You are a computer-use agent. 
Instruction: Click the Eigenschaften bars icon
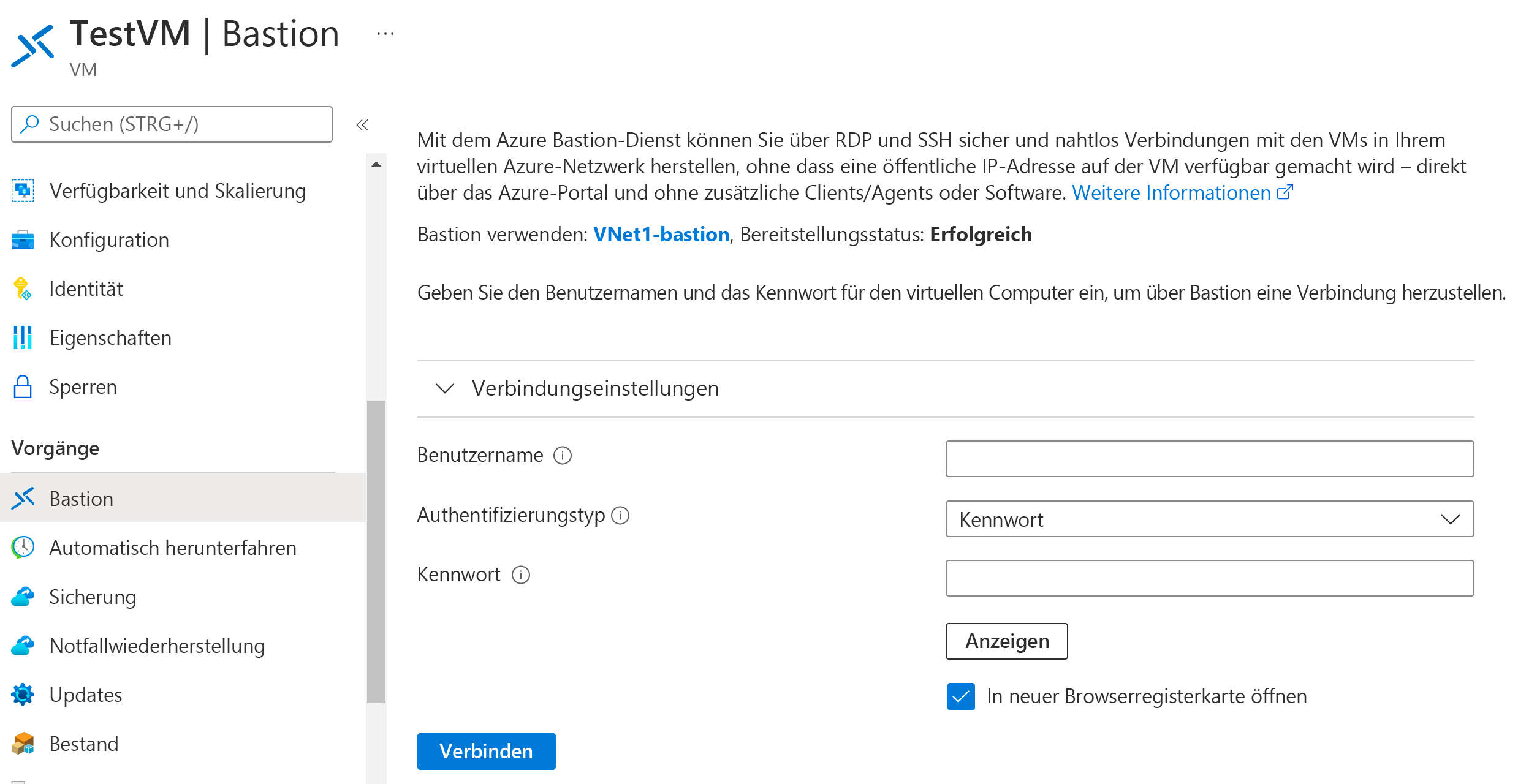23,337
